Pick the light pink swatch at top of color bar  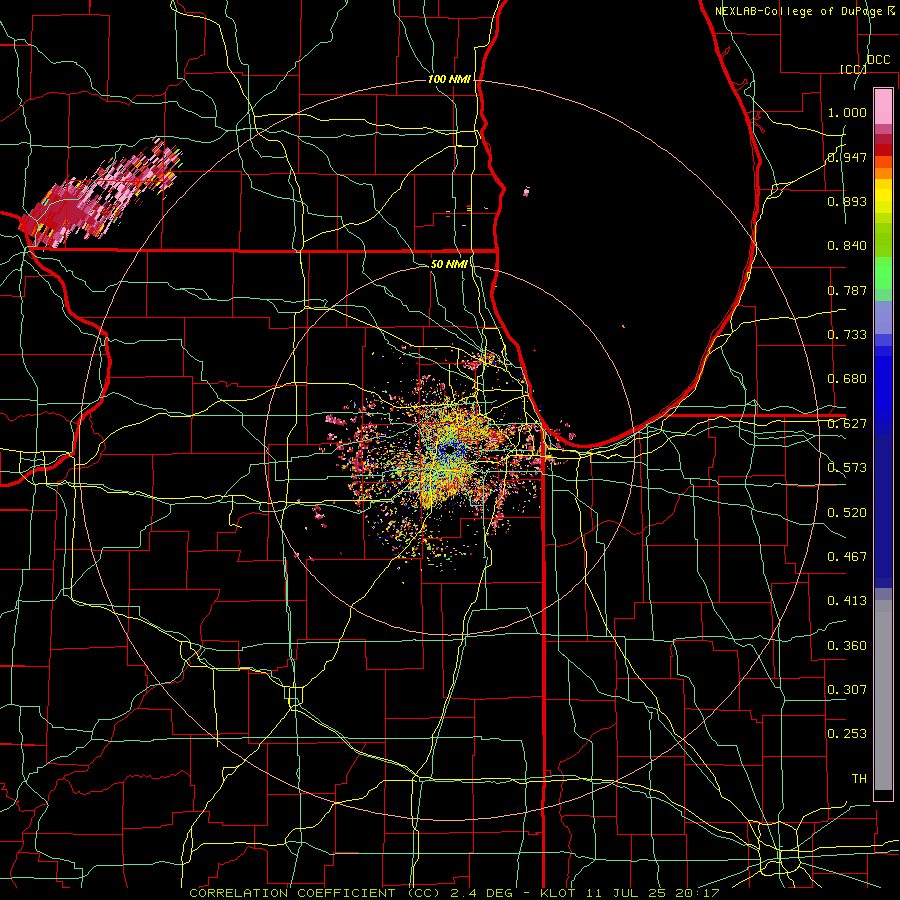click(x=883, y=107)
